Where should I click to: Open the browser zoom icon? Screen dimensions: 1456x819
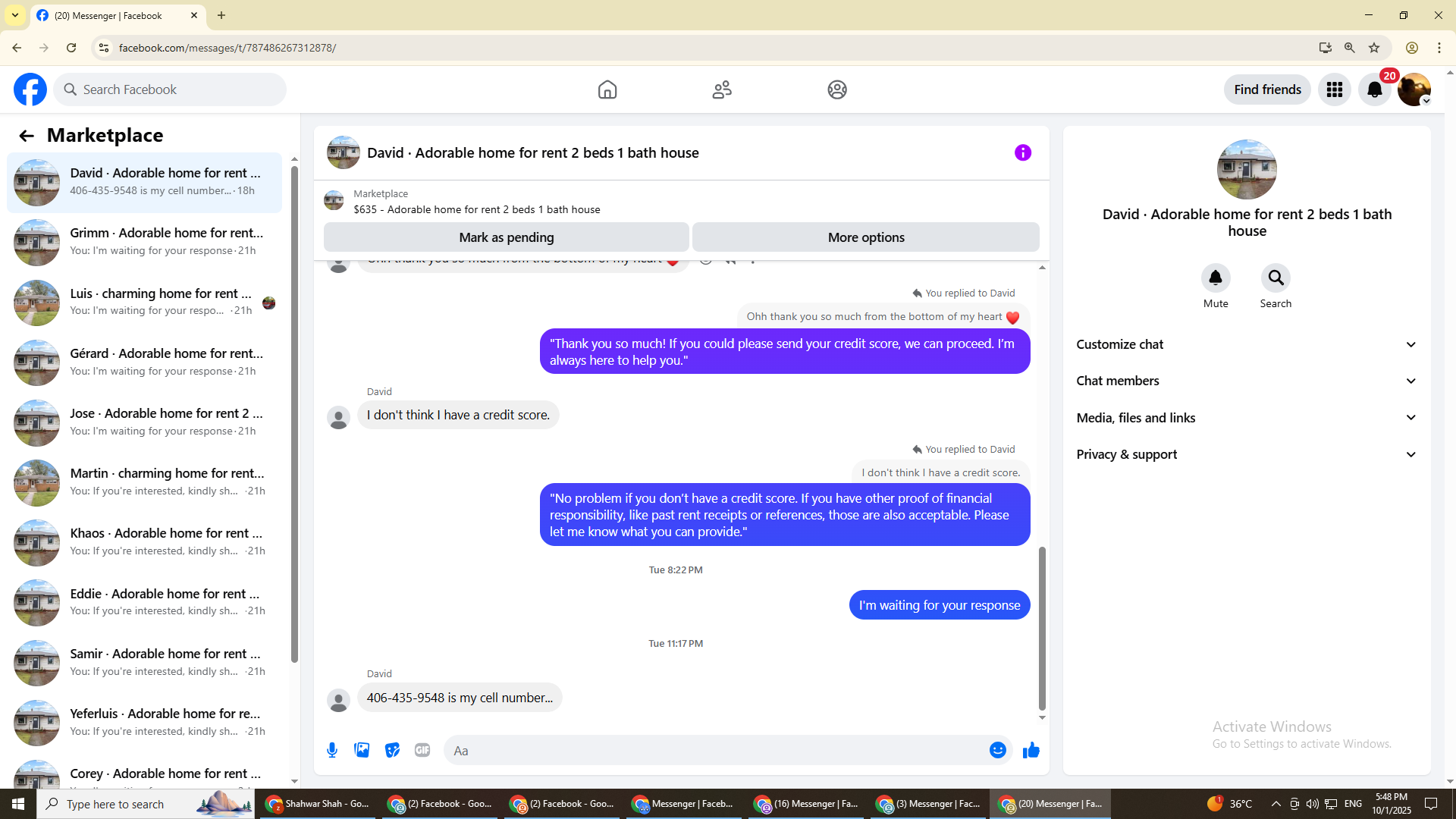pos(1350,48)
